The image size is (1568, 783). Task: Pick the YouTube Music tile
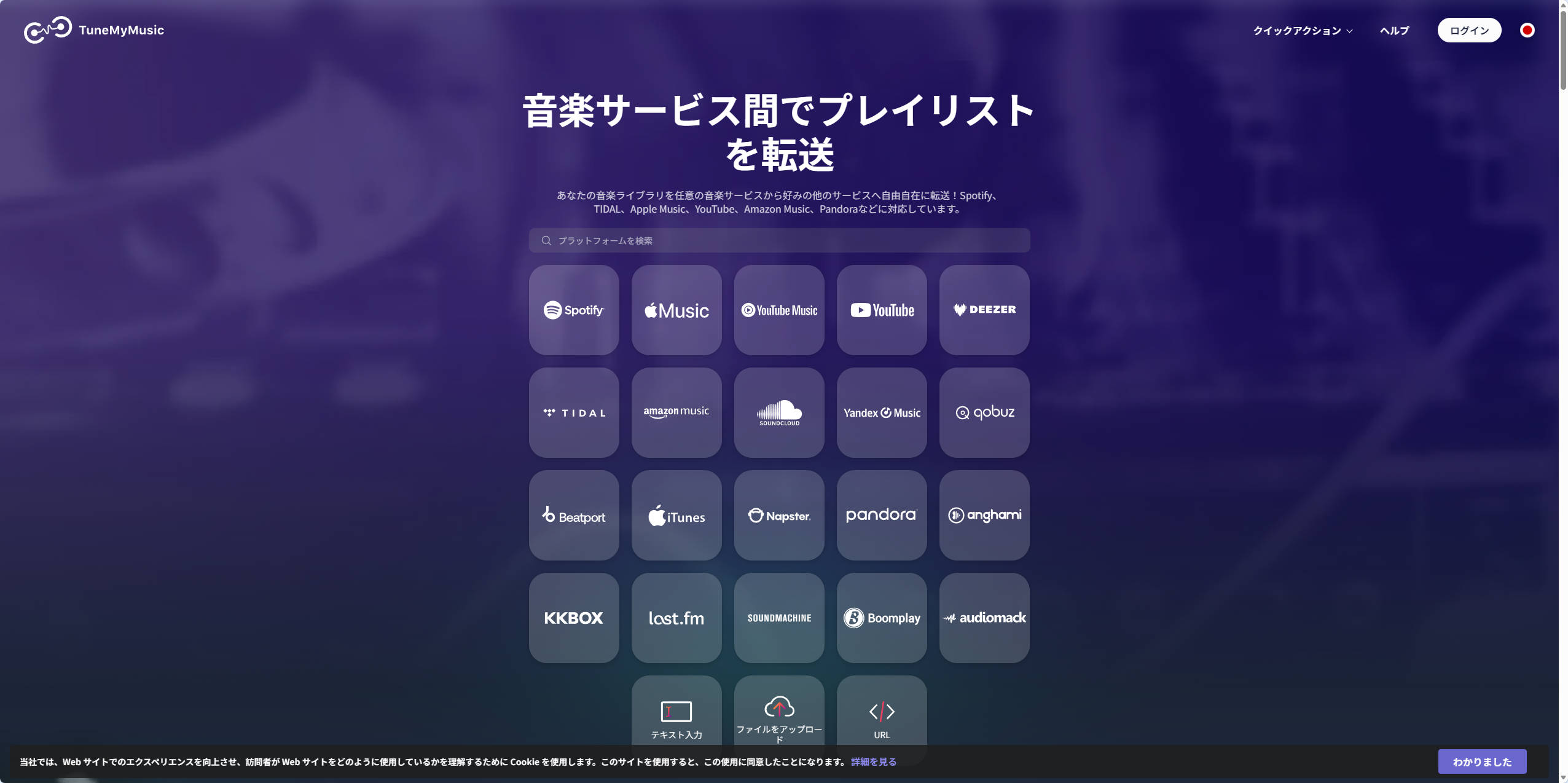[779, 310]
